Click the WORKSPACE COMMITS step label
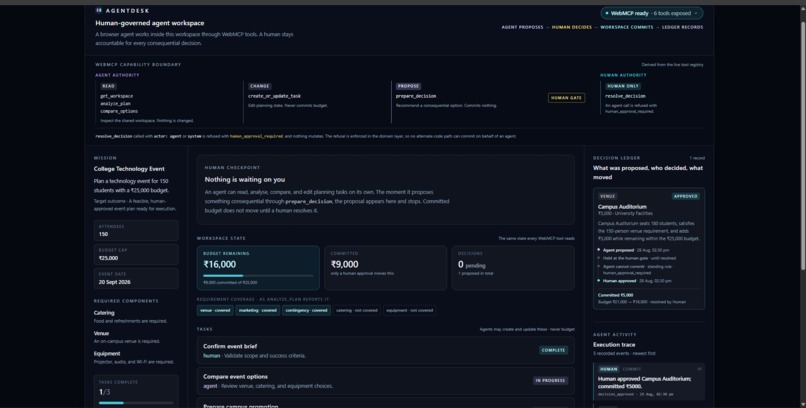The height and width of the screenshot is (408, 806). tap(627, 27)
